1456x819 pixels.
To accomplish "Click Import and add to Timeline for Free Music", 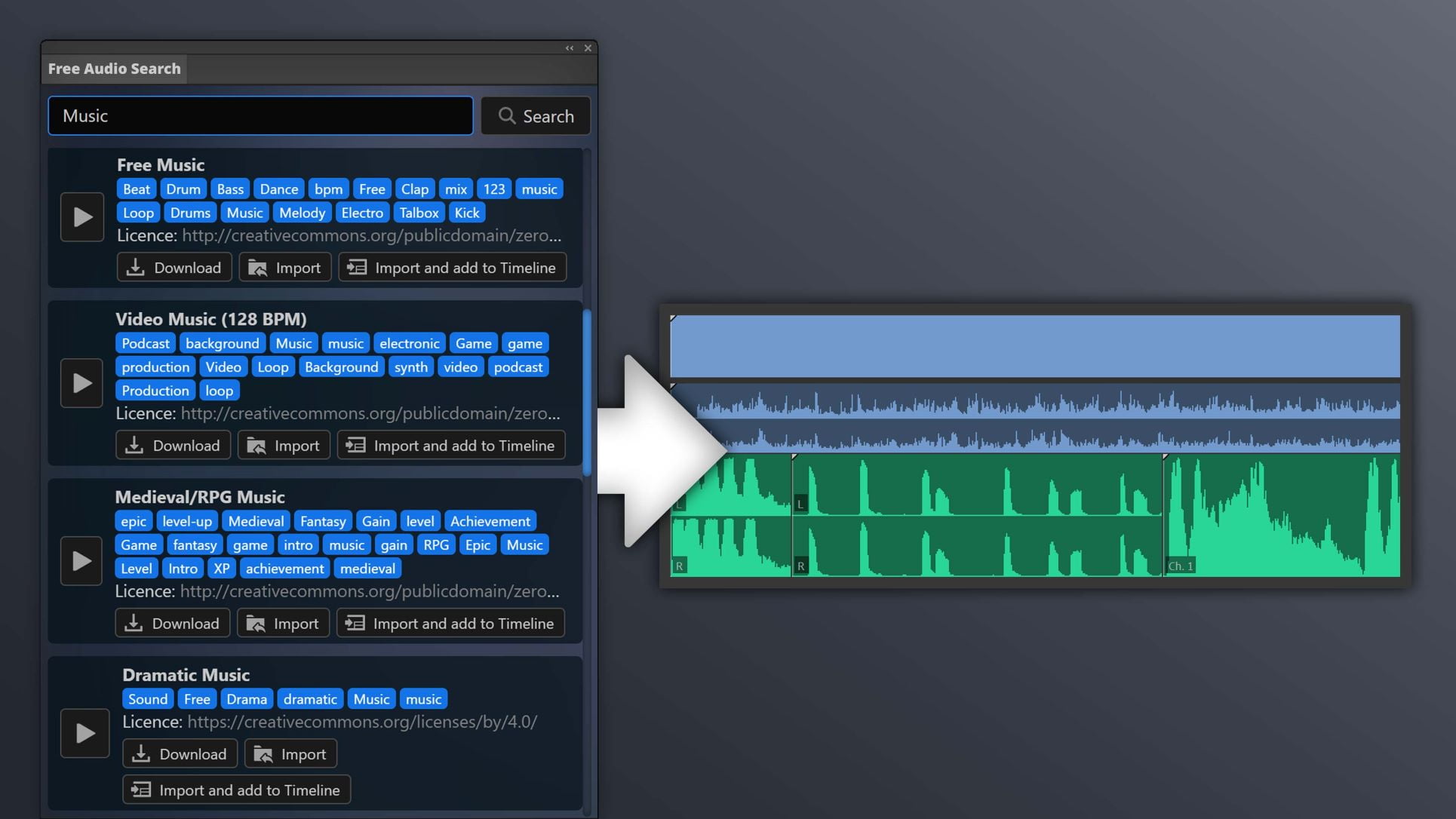I will [x=452, y=267].
